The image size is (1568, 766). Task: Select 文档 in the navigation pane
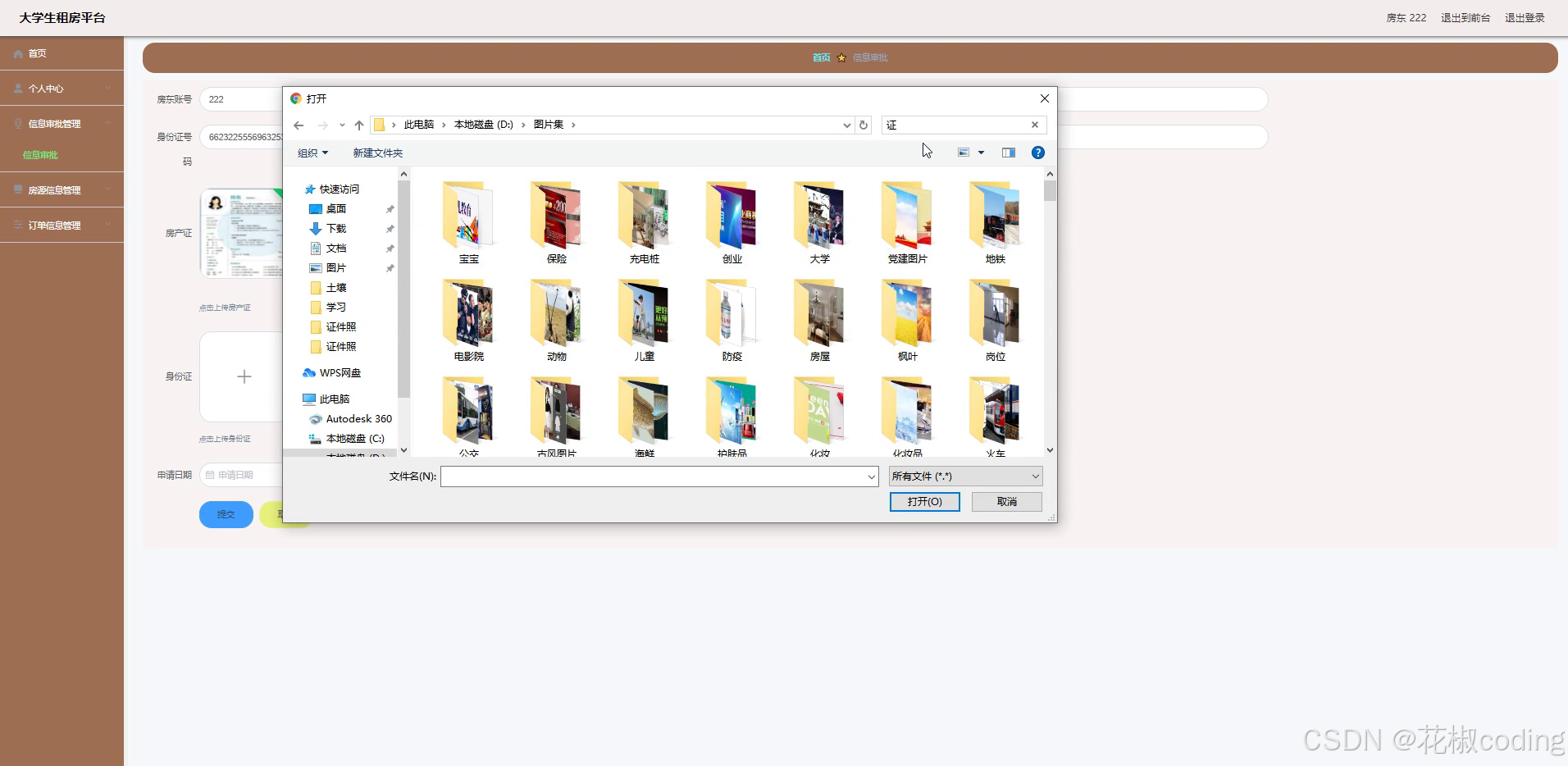click(336, 248)
